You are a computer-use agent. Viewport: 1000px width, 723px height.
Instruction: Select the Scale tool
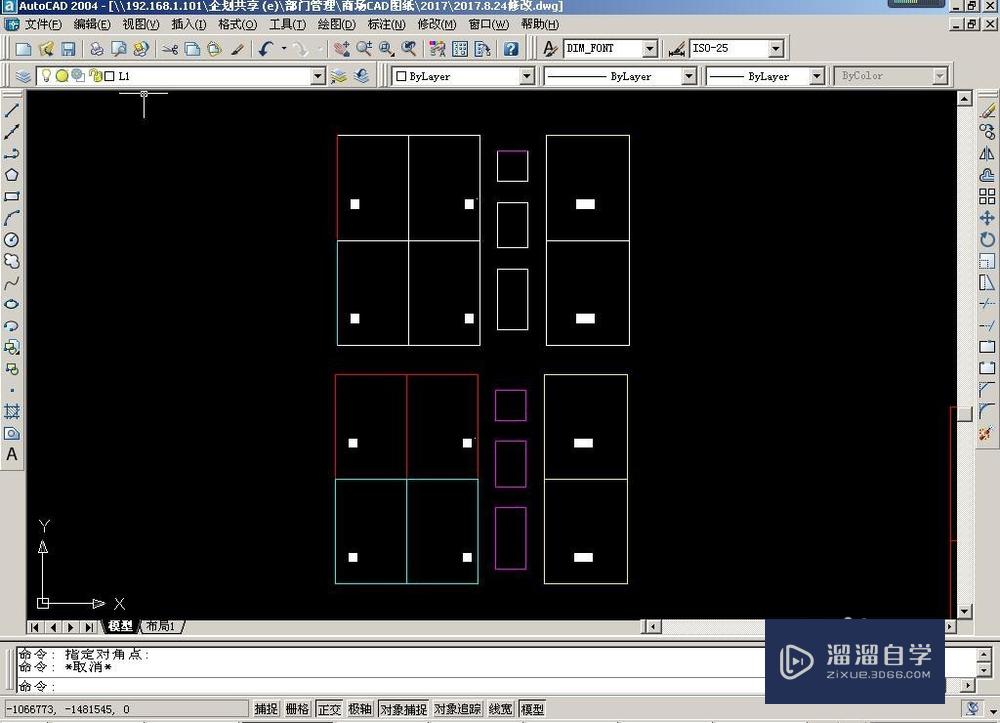(x=987, y=261)
